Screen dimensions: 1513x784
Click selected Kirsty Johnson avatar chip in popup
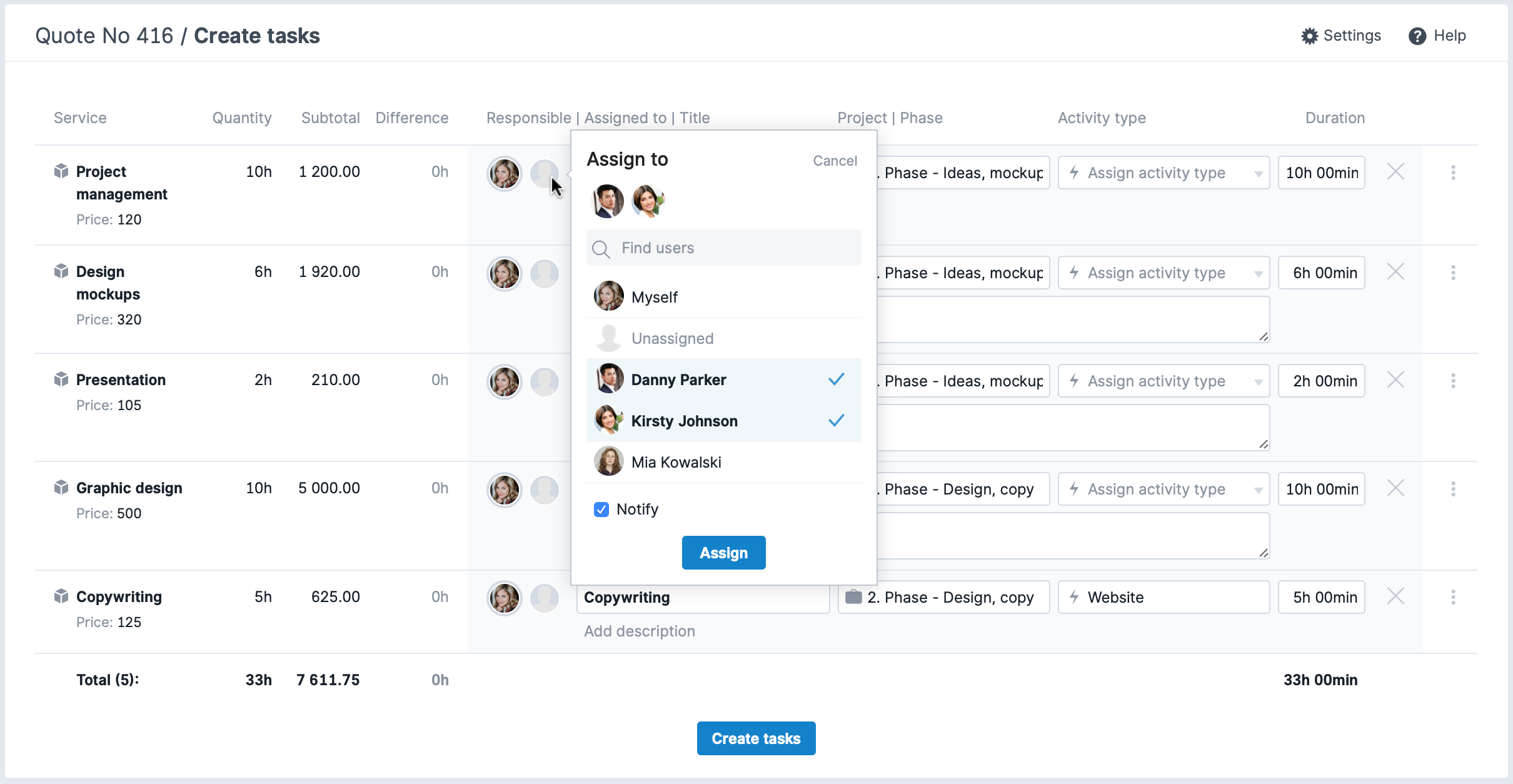pyautogui.click(x=648, y=201)
